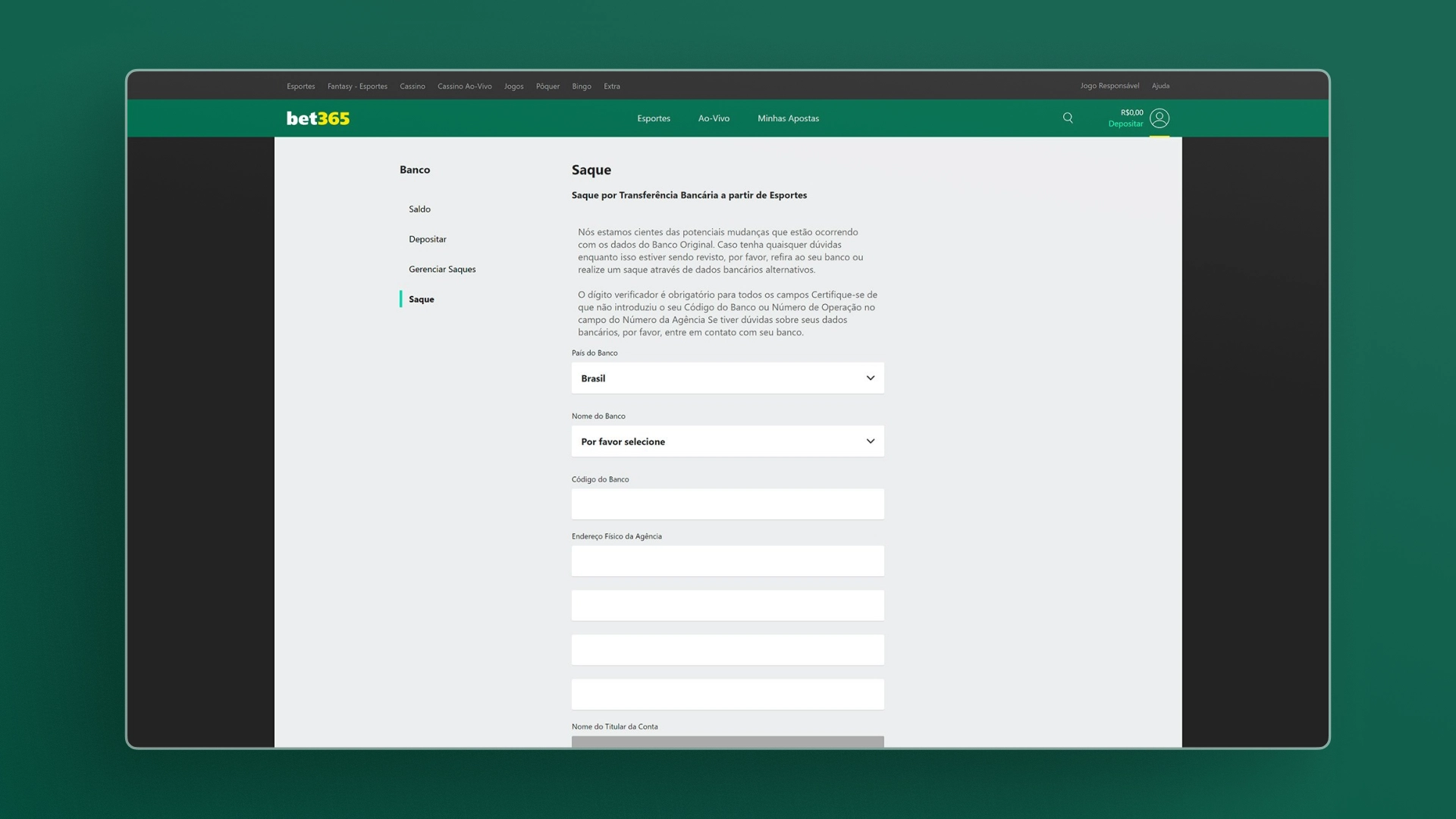
Task: Go to Bingo section
Action: point(582,86)
